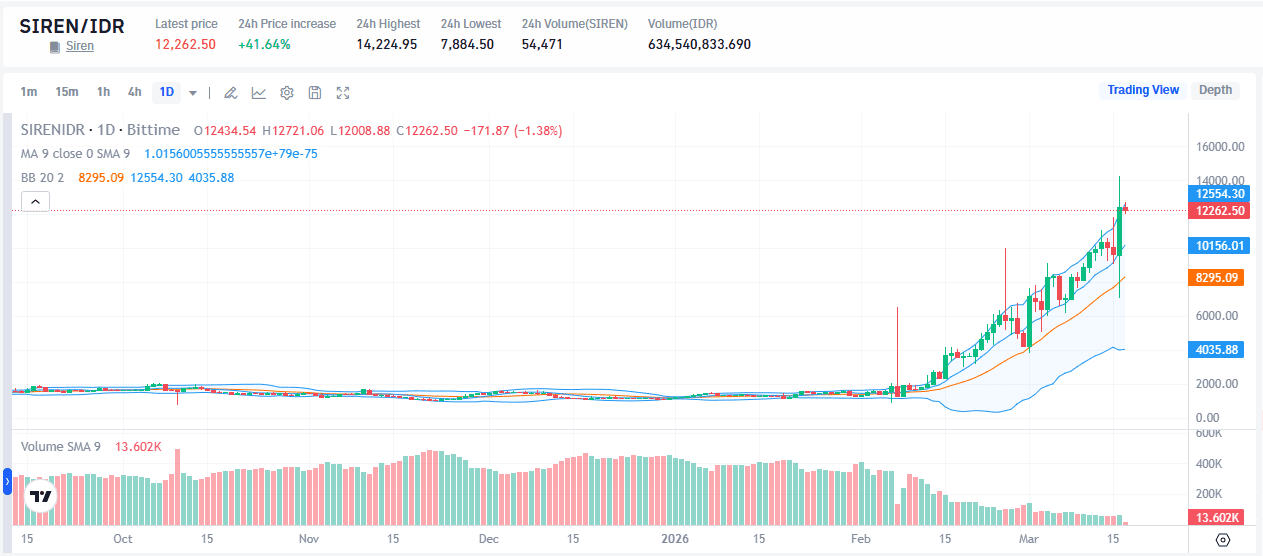Open the indicators line-chart icon
The image size is (1263, 556).
pos(258,93)
